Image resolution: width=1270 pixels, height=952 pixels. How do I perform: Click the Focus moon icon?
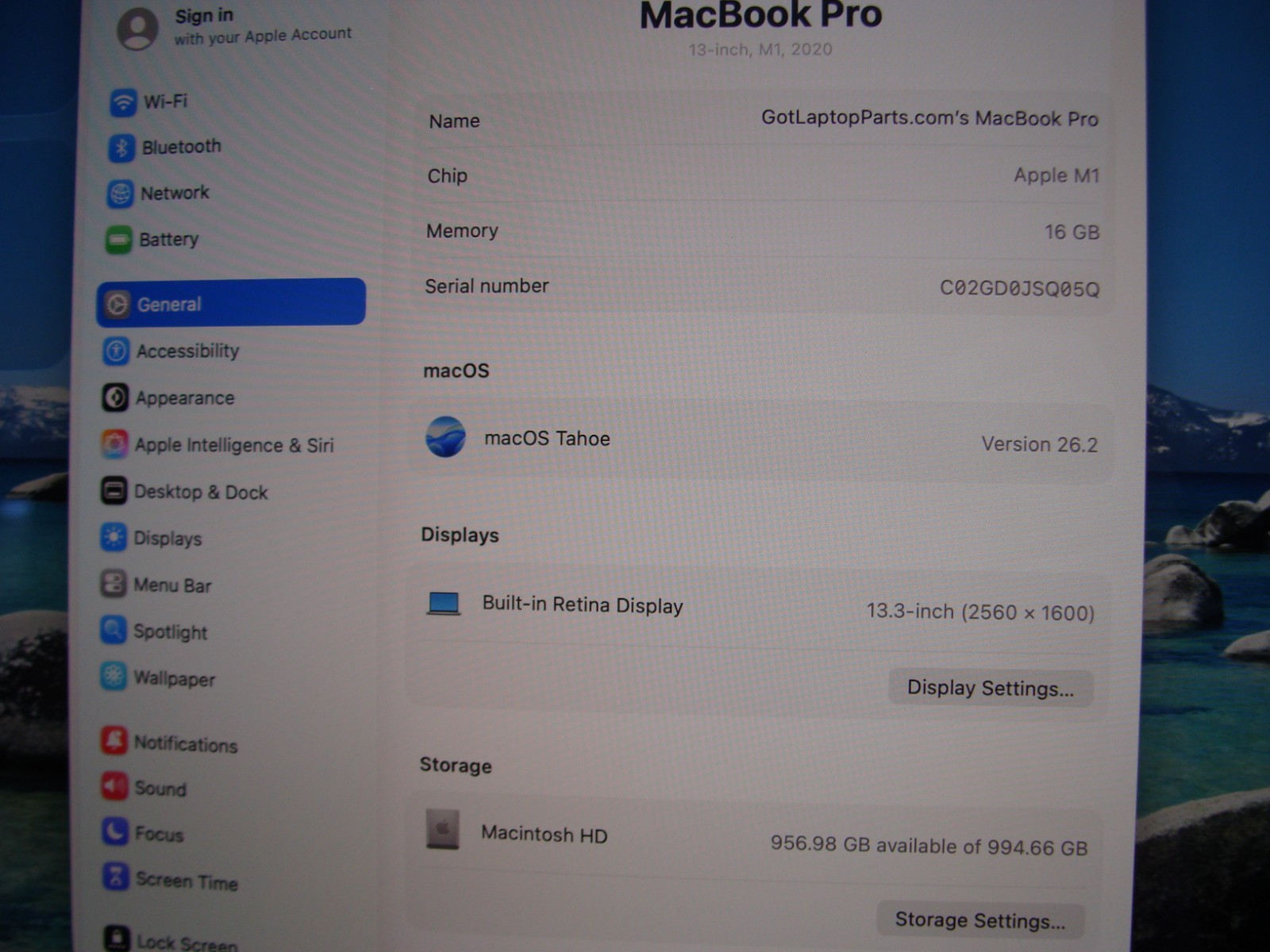(x=115, y=831)
